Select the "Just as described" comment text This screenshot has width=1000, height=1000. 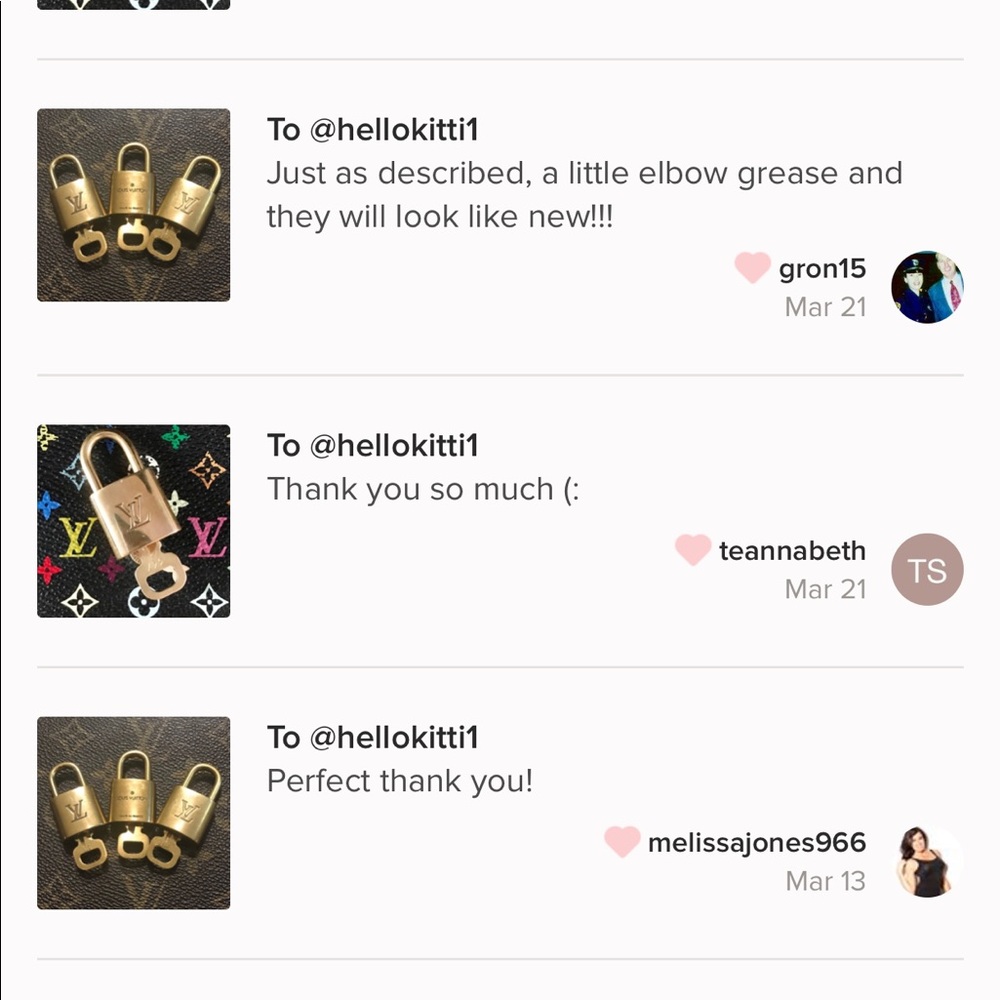click(x=584, y=195)
